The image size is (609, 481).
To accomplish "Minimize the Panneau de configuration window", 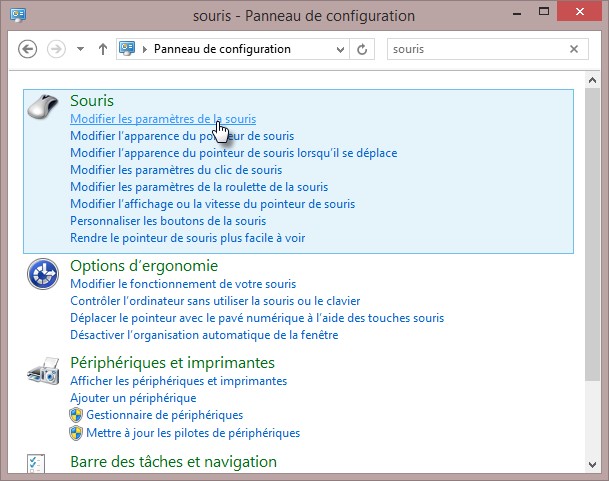I will coord(517,13).
